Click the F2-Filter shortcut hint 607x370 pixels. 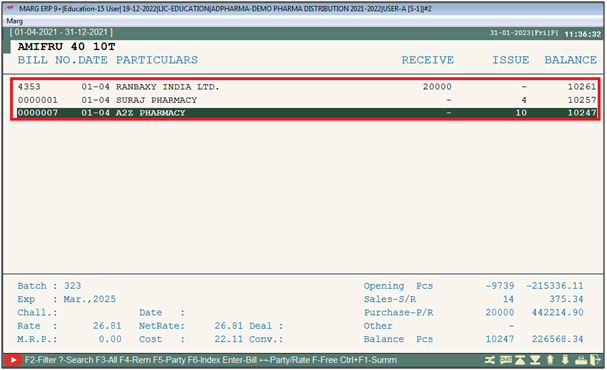tap(41, 360)
